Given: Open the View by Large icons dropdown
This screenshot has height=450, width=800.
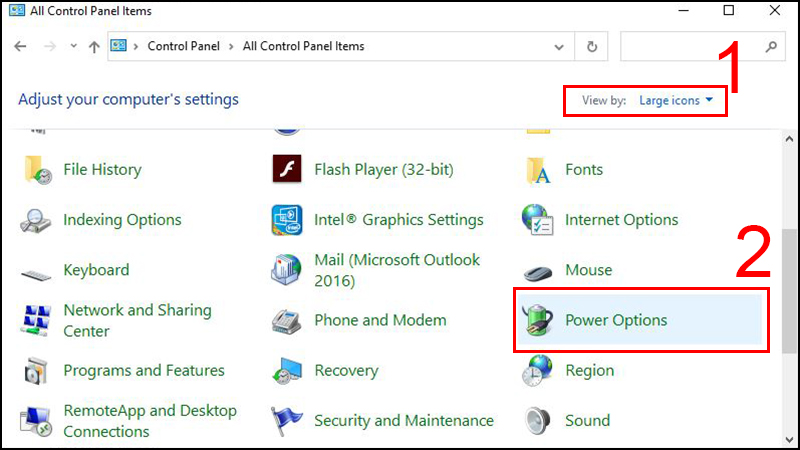Looking at the screenshot, I should 676,100.
